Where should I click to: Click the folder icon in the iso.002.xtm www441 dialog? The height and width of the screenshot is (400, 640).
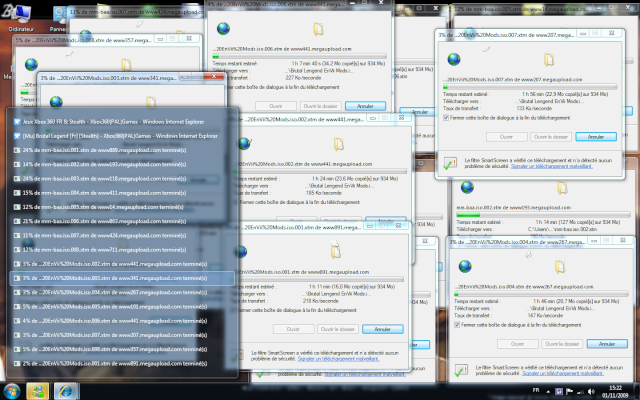[x=339, y=144]
